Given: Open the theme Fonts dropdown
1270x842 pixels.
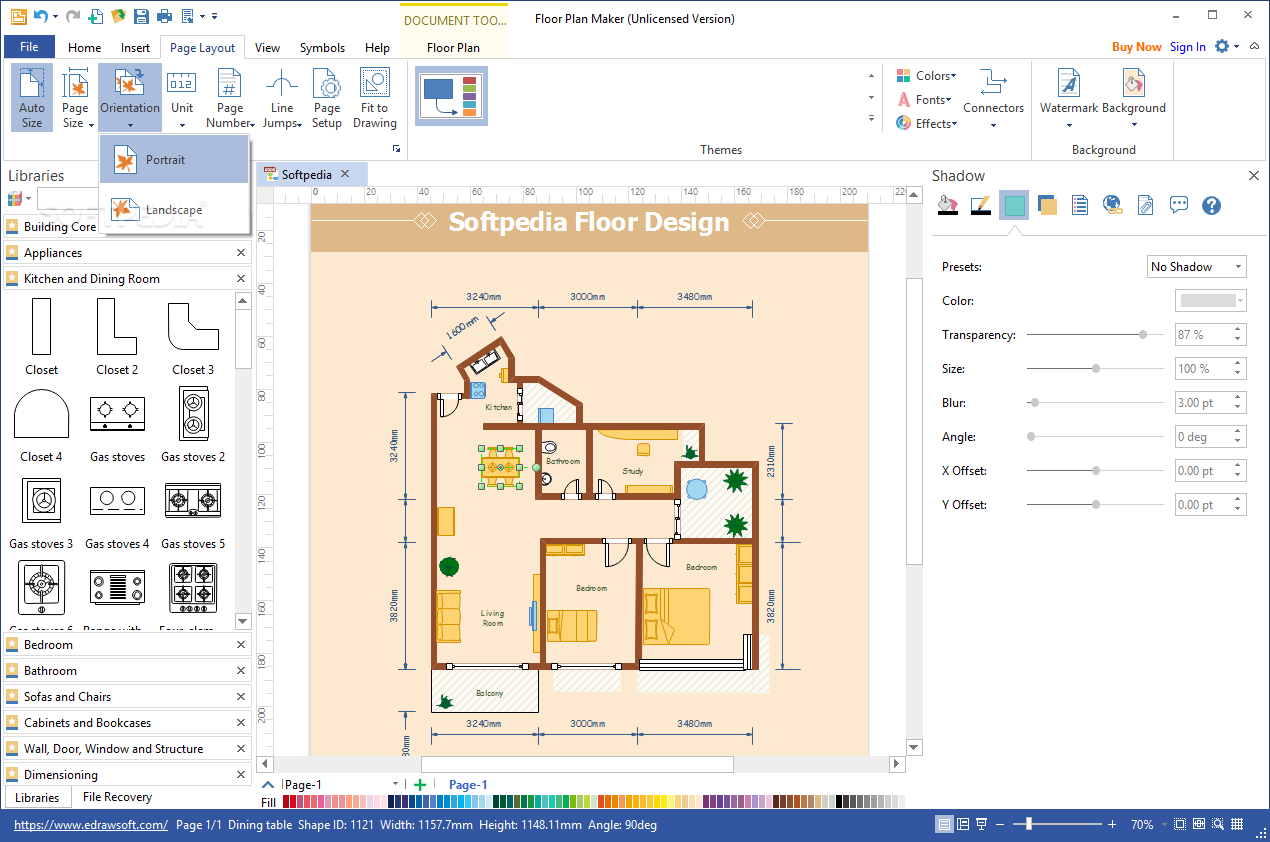Looking at the screenshot, I should (x=924, y=100).
